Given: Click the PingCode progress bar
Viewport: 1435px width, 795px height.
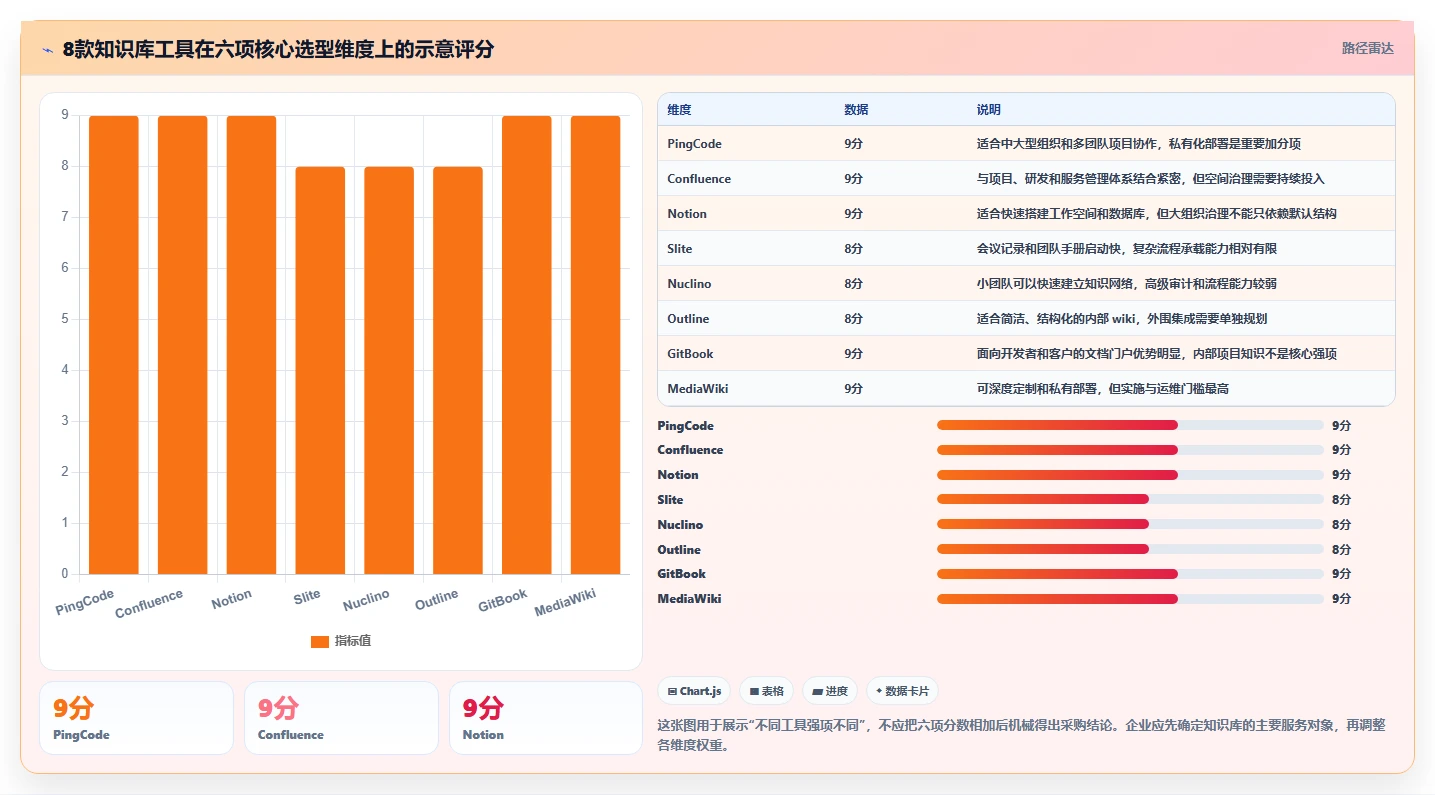Looking at the screenshot, I should 1130,425.
